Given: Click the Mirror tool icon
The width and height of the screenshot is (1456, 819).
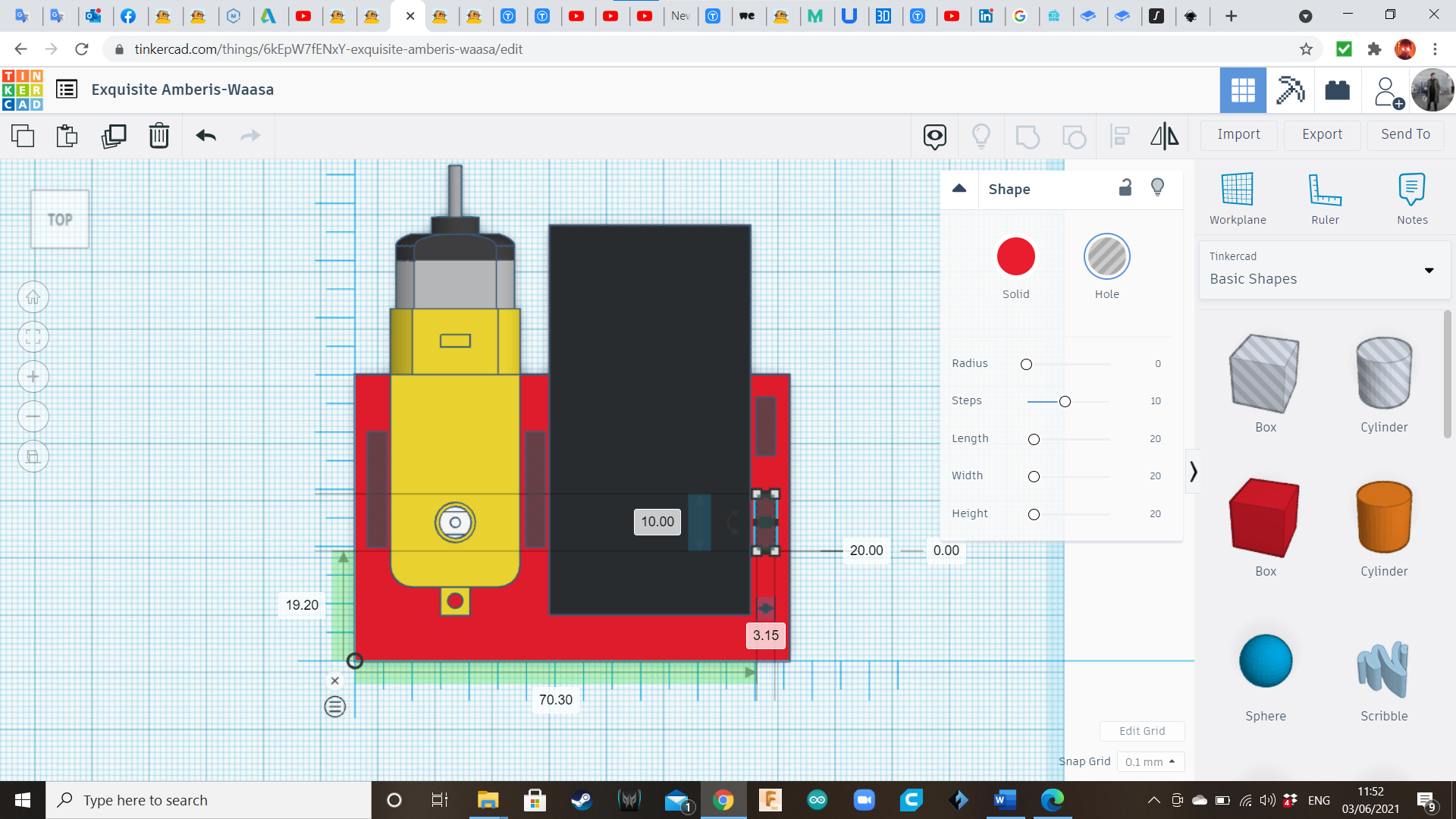Looking at the screenshot, I should tap(1164, 136).
